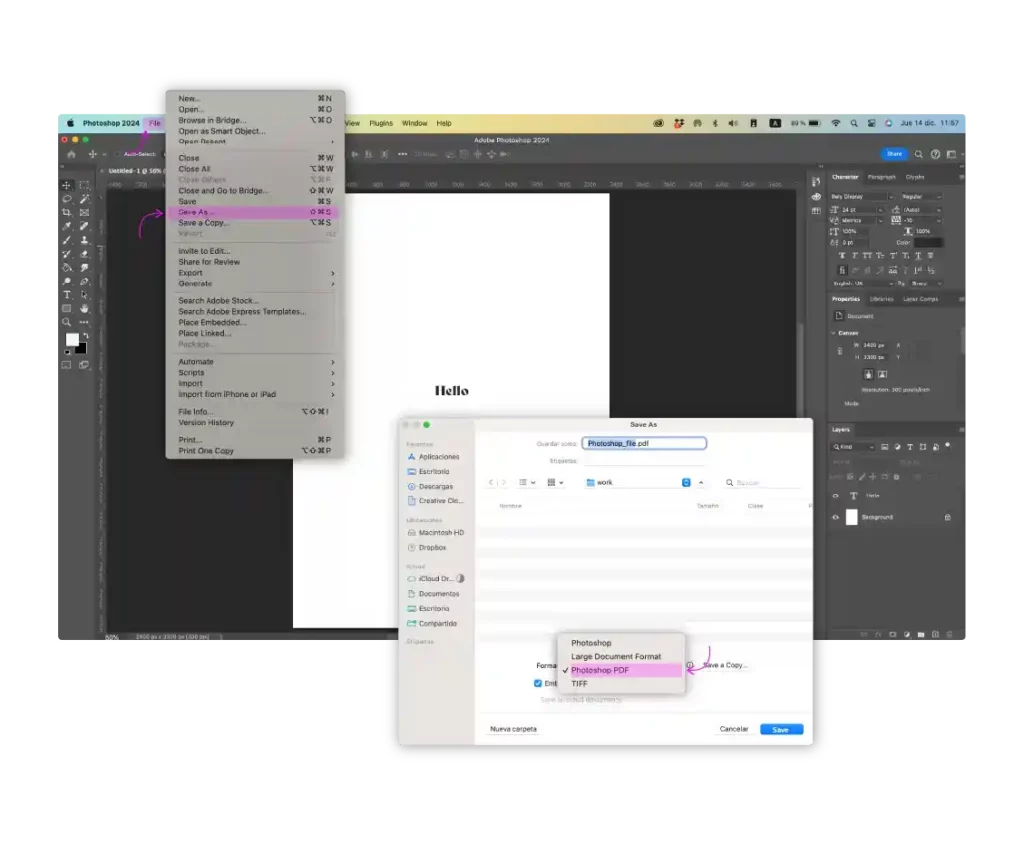Click the white foreground color swatch
This screenshot has width=1024, height=853.
(x=72, y=340)
